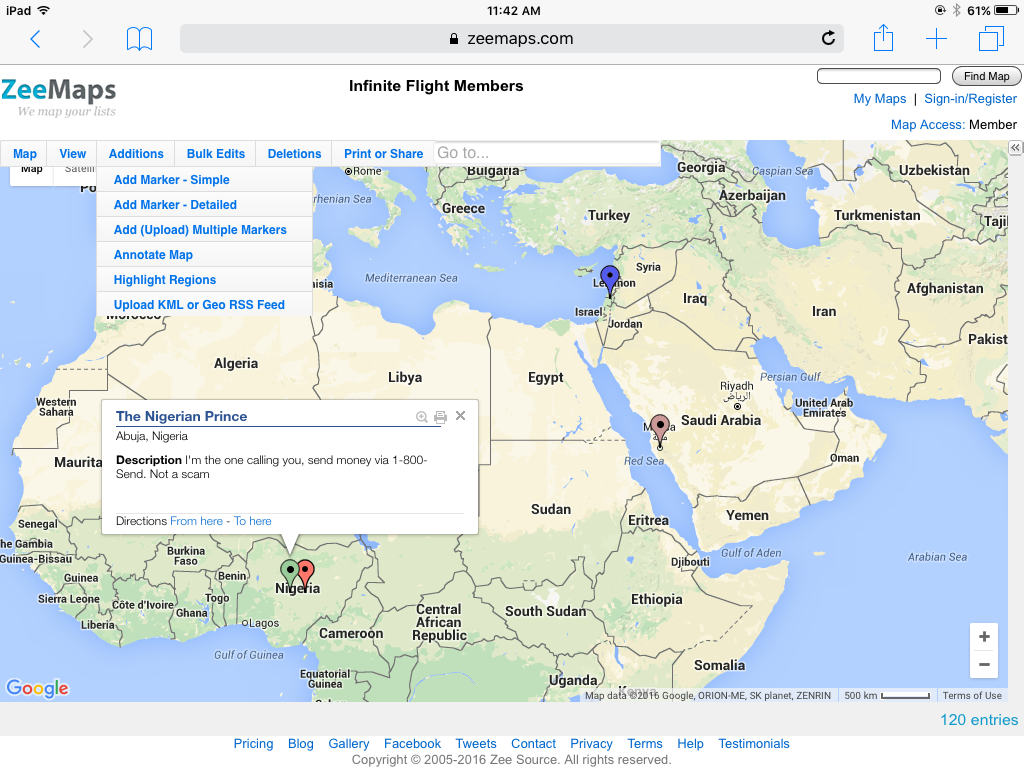Click the Infinite Flight Members map title

coord(436,86)
